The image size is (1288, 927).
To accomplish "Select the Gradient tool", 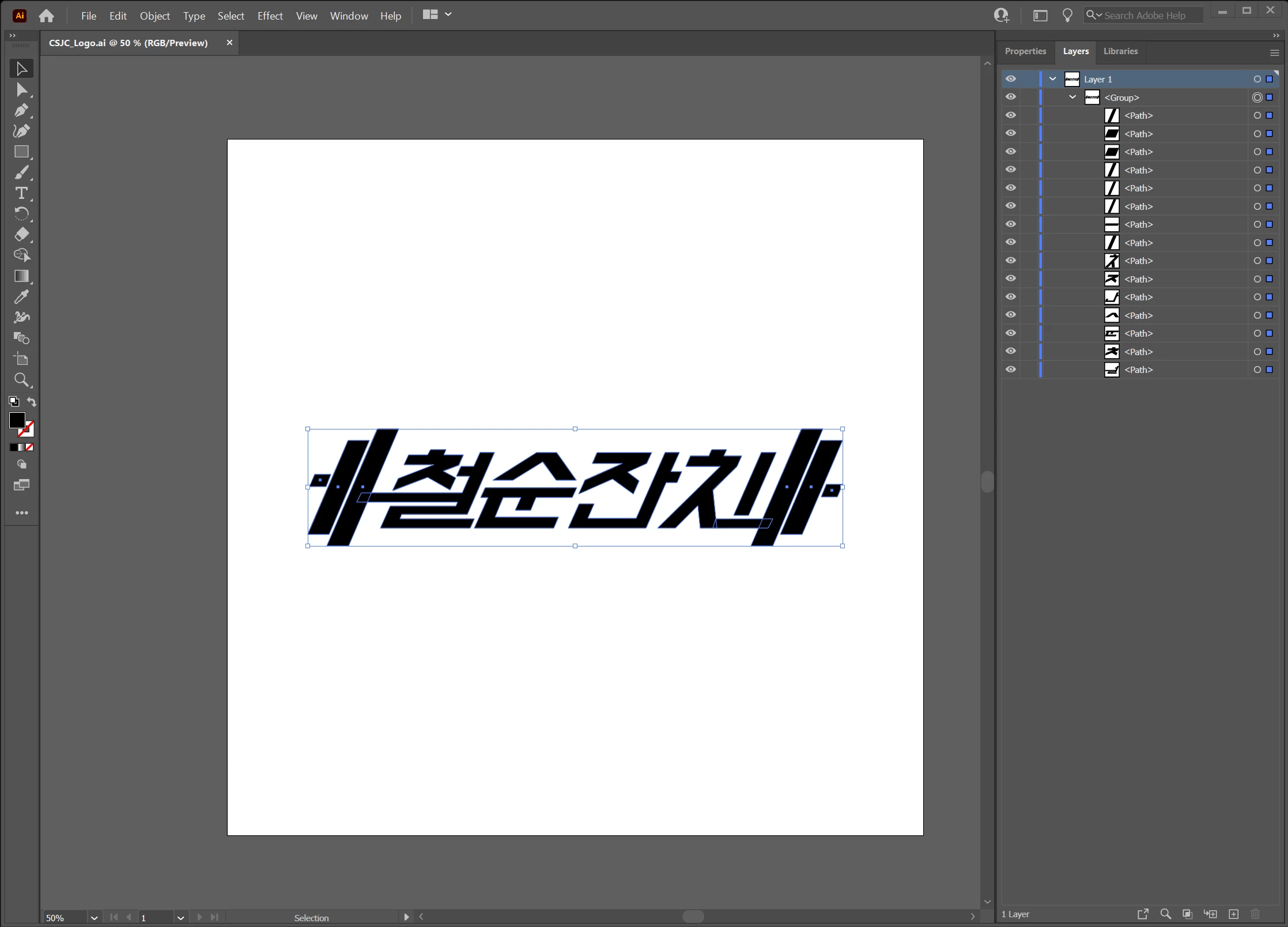I will click(x=21, y=276).
